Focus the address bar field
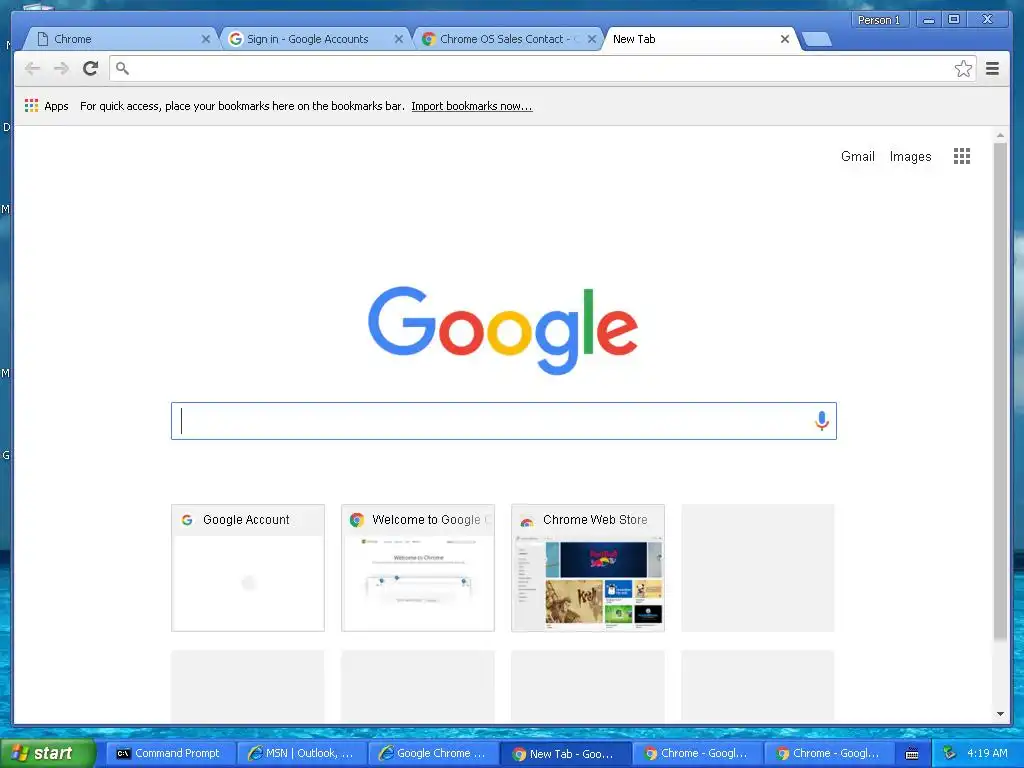This screenshot has height=768, width=1024. 542,69
